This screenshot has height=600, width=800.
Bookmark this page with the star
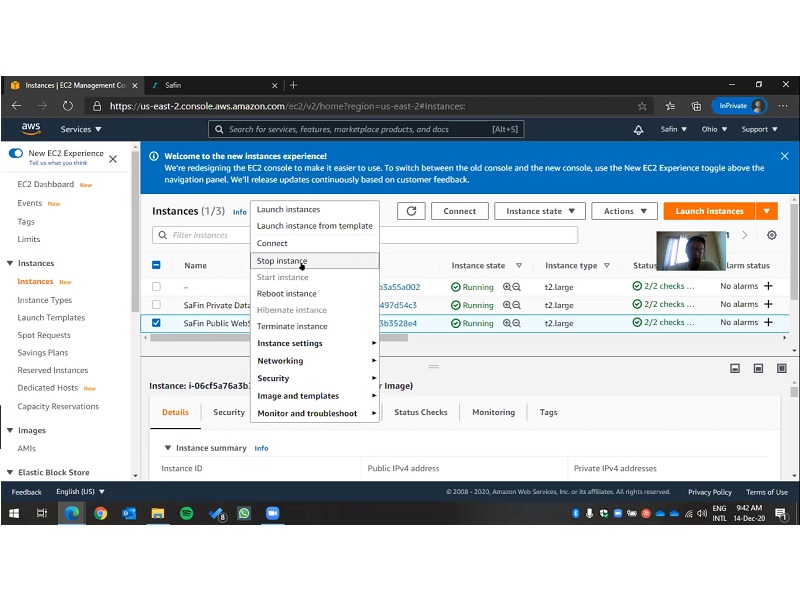coord(642,106)
